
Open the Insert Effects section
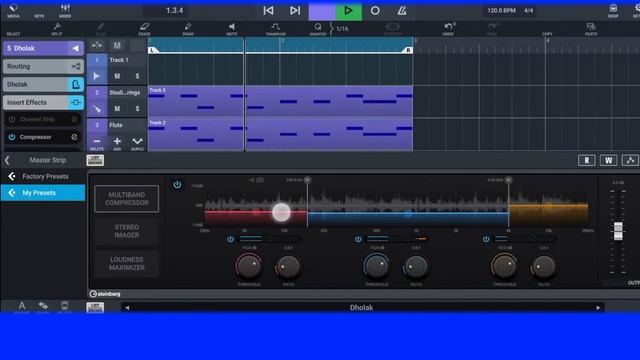tap(43, 102)
